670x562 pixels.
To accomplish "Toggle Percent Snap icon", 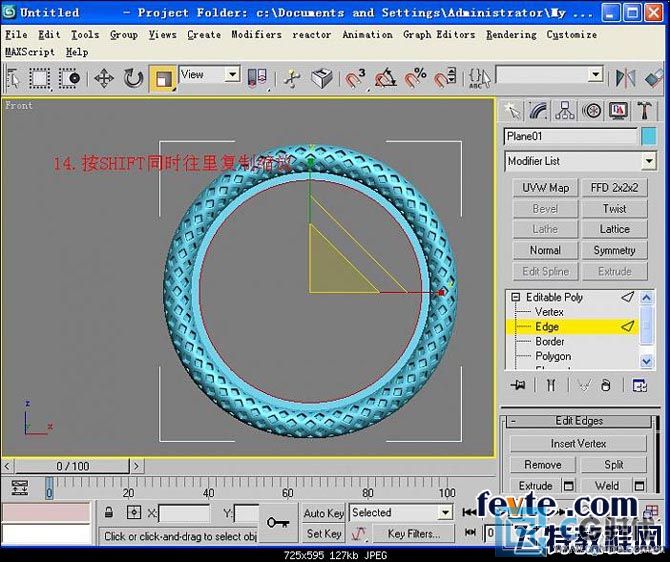I will point(415,79).
